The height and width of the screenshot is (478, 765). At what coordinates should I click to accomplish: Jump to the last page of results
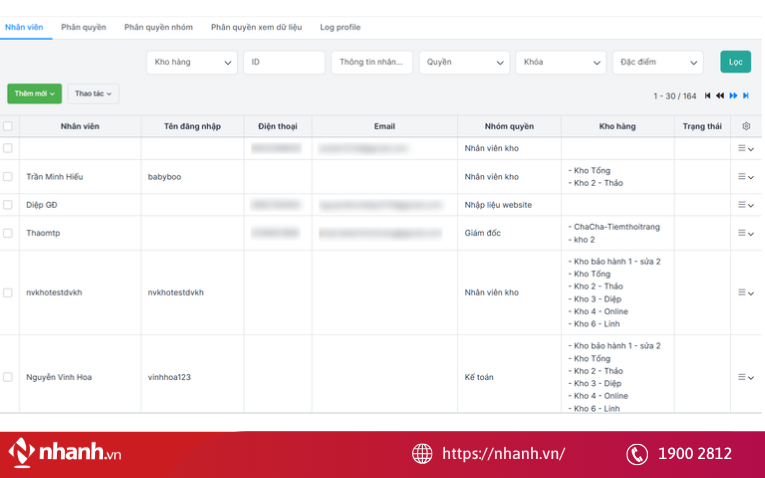click(745, 96)
